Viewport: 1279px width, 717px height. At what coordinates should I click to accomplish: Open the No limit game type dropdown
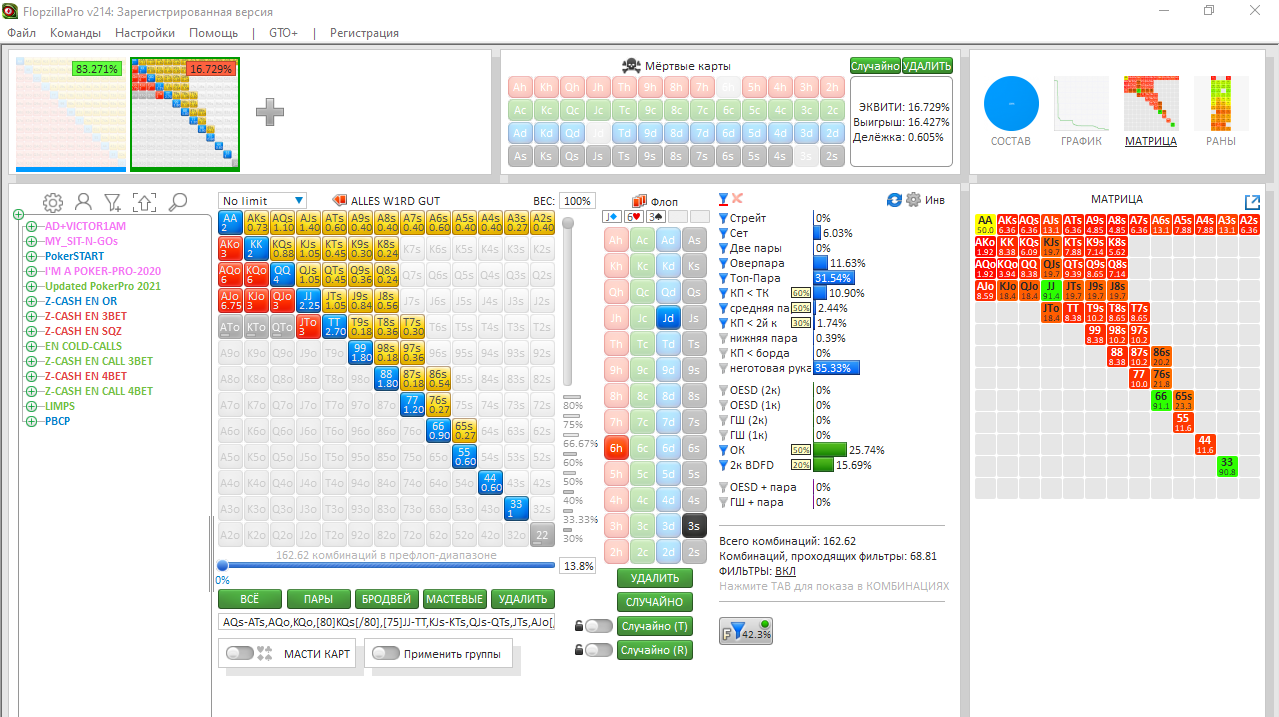click(263, 201)
